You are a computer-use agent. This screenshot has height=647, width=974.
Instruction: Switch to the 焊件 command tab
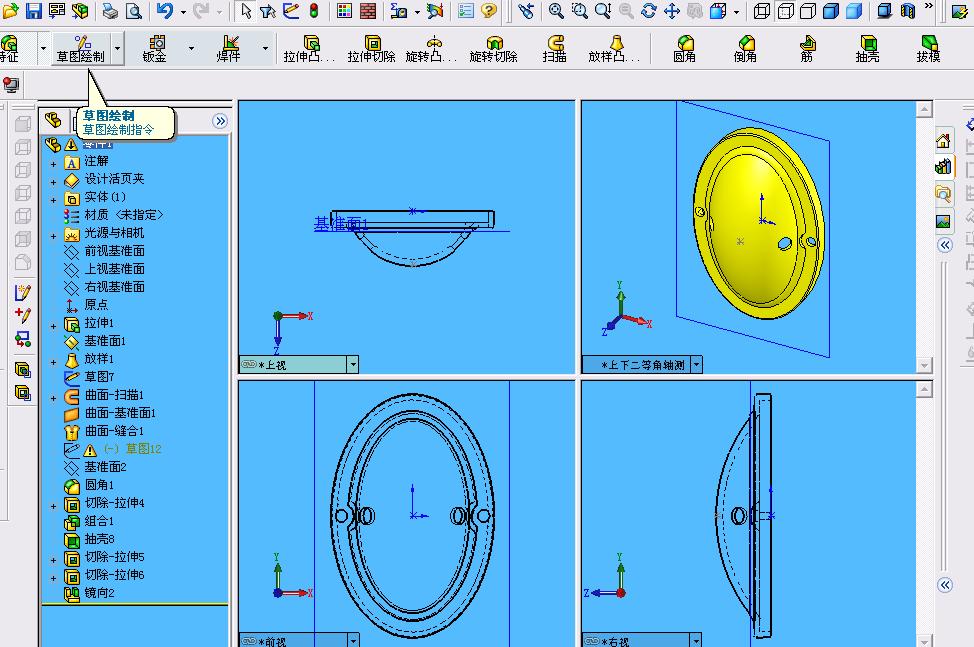click(228, 49)
